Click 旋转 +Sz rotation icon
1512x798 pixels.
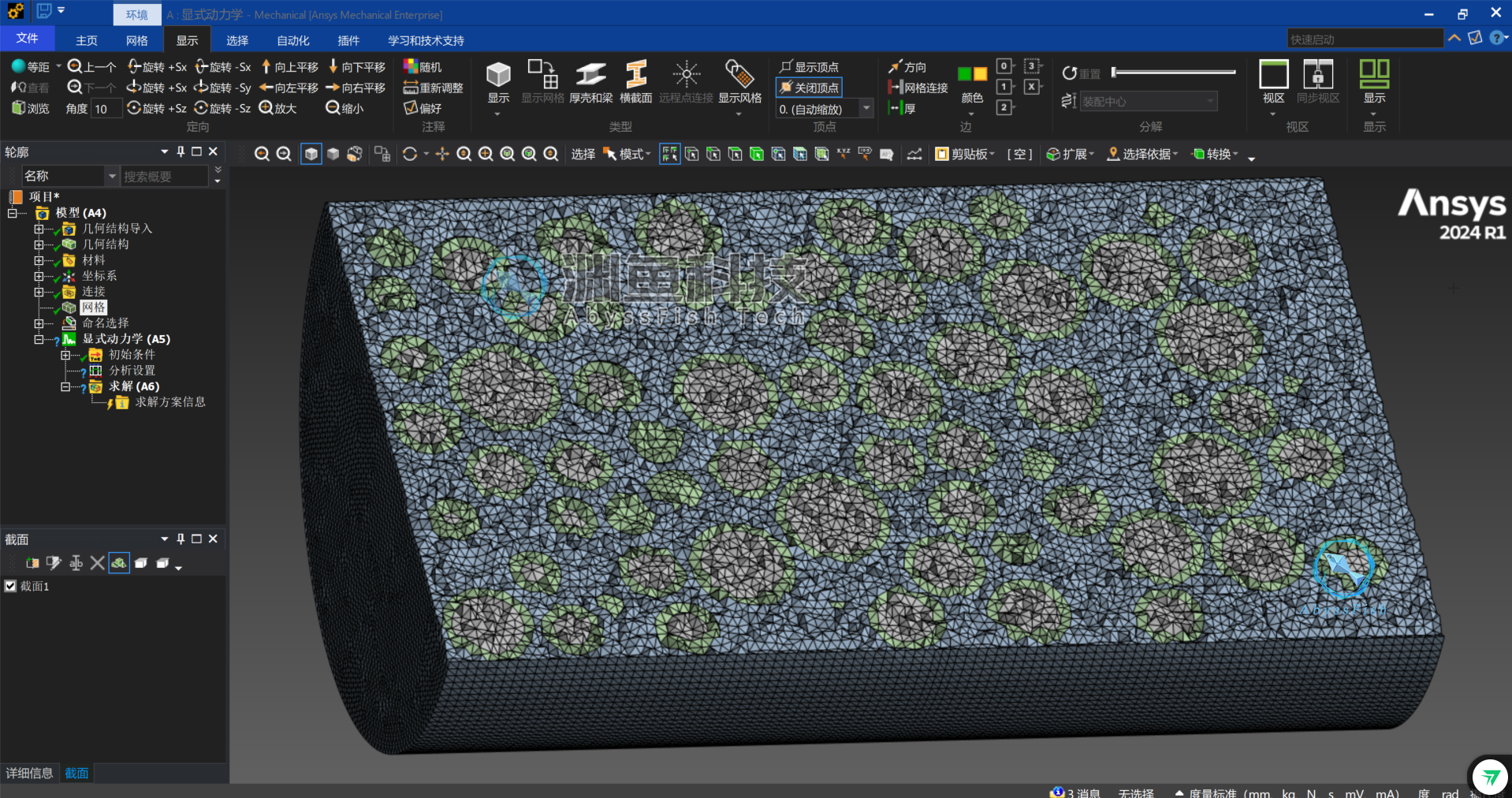pos(134,108)
